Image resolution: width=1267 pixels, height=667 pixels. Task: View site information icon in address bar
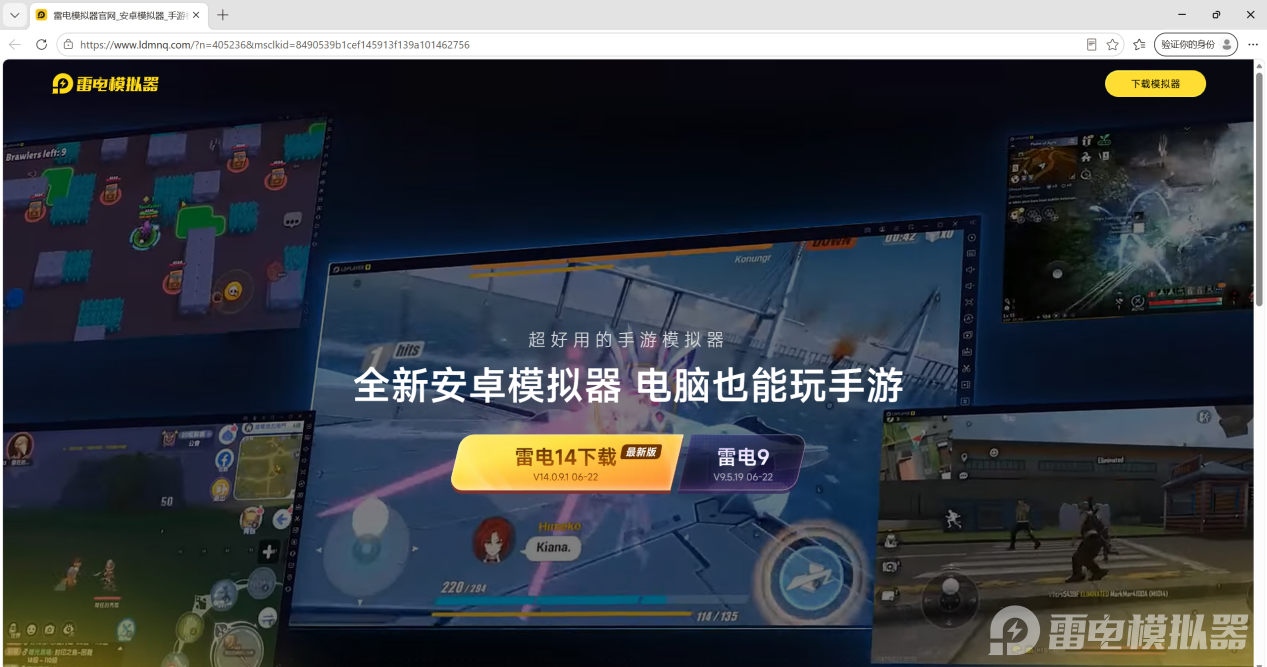tap(68, 44)
